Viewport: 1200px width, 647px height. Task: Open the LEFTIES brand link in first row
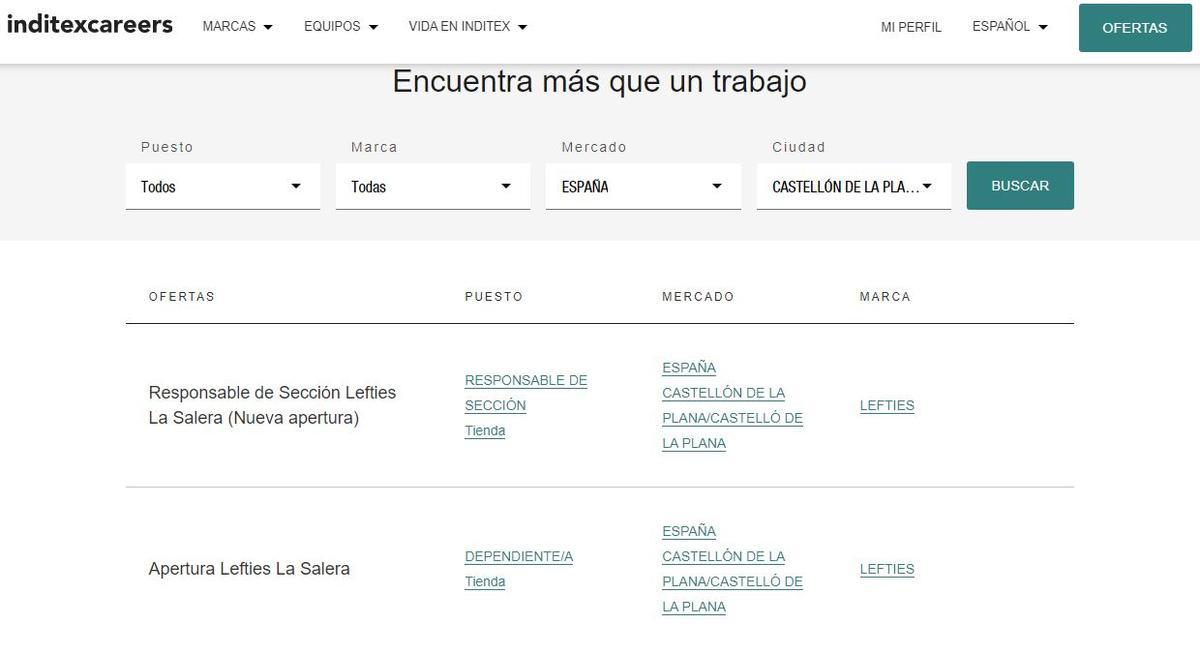(887, 405)
